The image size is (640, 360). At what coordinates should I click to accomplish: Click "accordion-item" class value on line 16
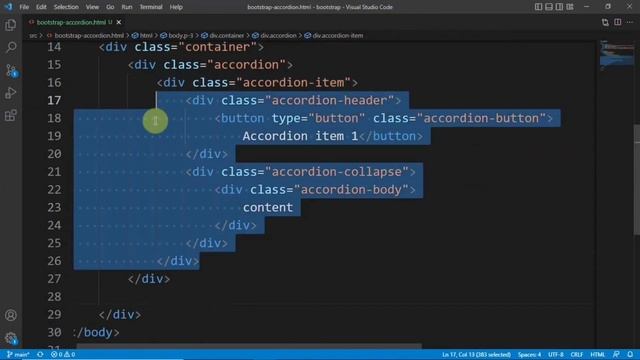(x=293, y=82)
